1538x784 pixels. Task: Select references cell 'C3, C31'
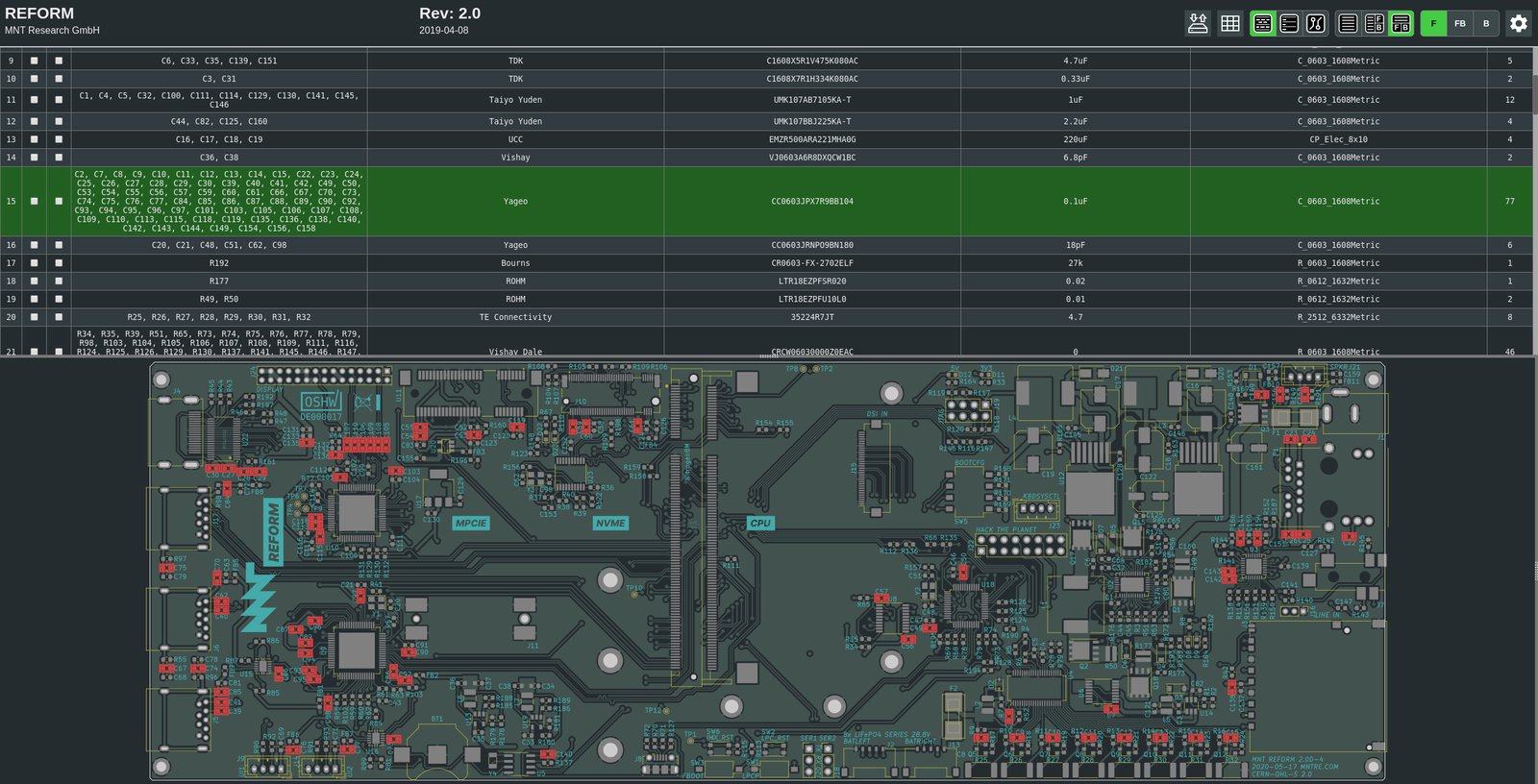219,79
